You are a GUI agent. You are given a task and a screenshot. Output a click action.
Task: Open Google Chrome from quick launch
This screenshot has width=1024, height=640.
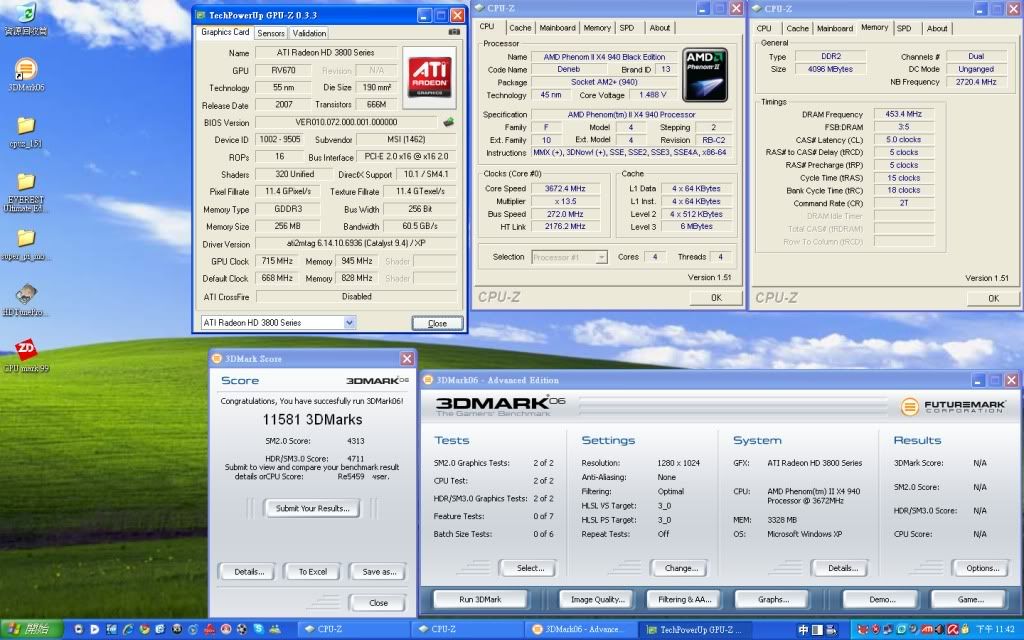[144, 629]
